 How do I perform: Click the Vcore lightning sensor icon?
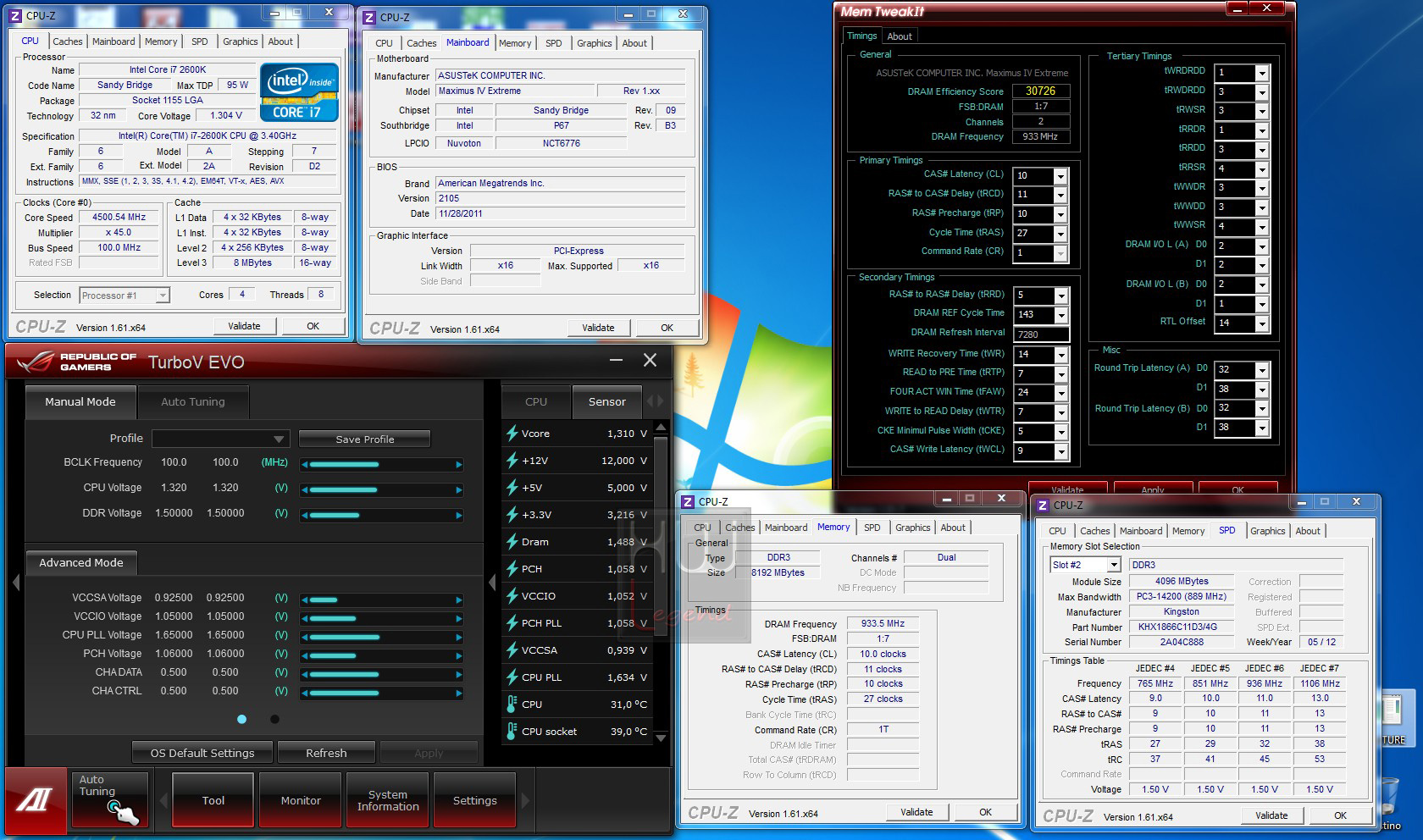pyautogui.click(x=512, y=434)
